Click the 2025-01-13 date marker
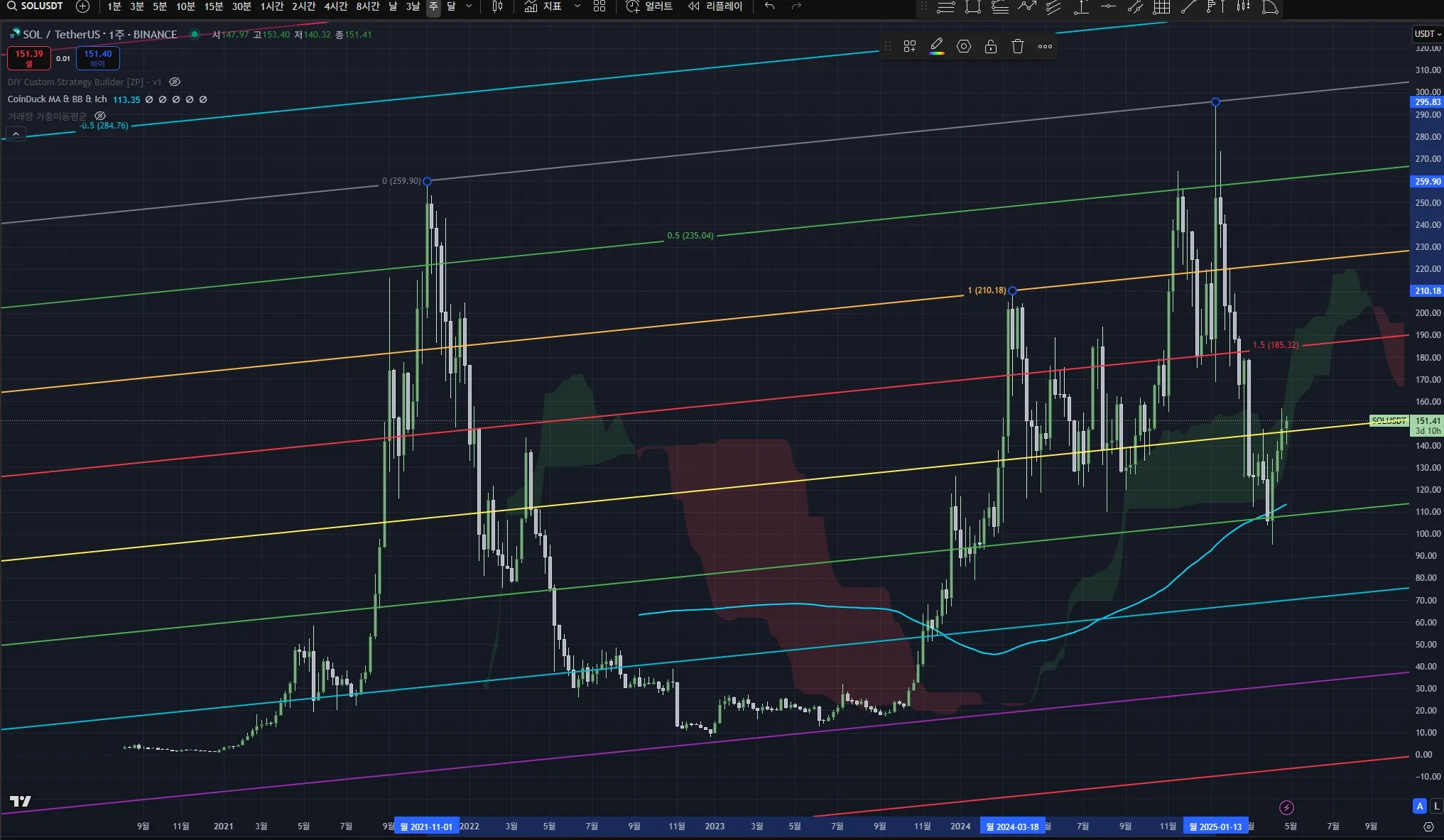 tap(1215, 827)
